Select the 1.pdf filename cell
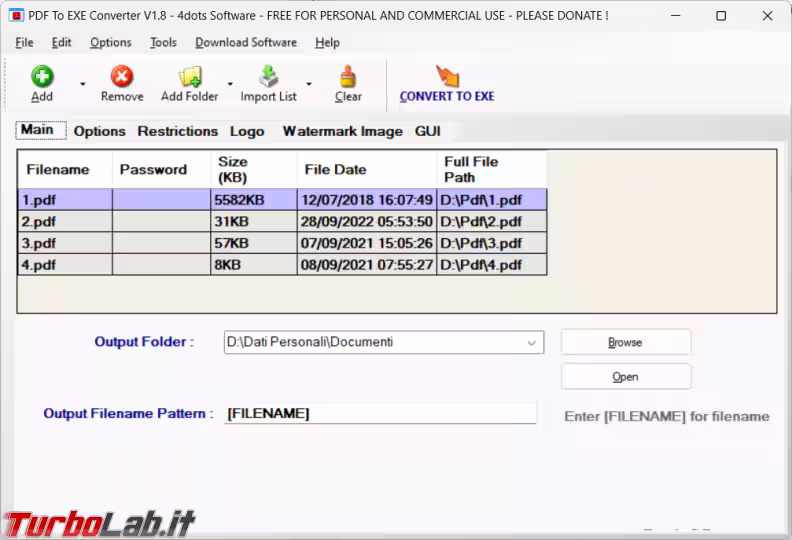Image resolution: width=792 pixels, height=540 pixels. tap(65, 200)
